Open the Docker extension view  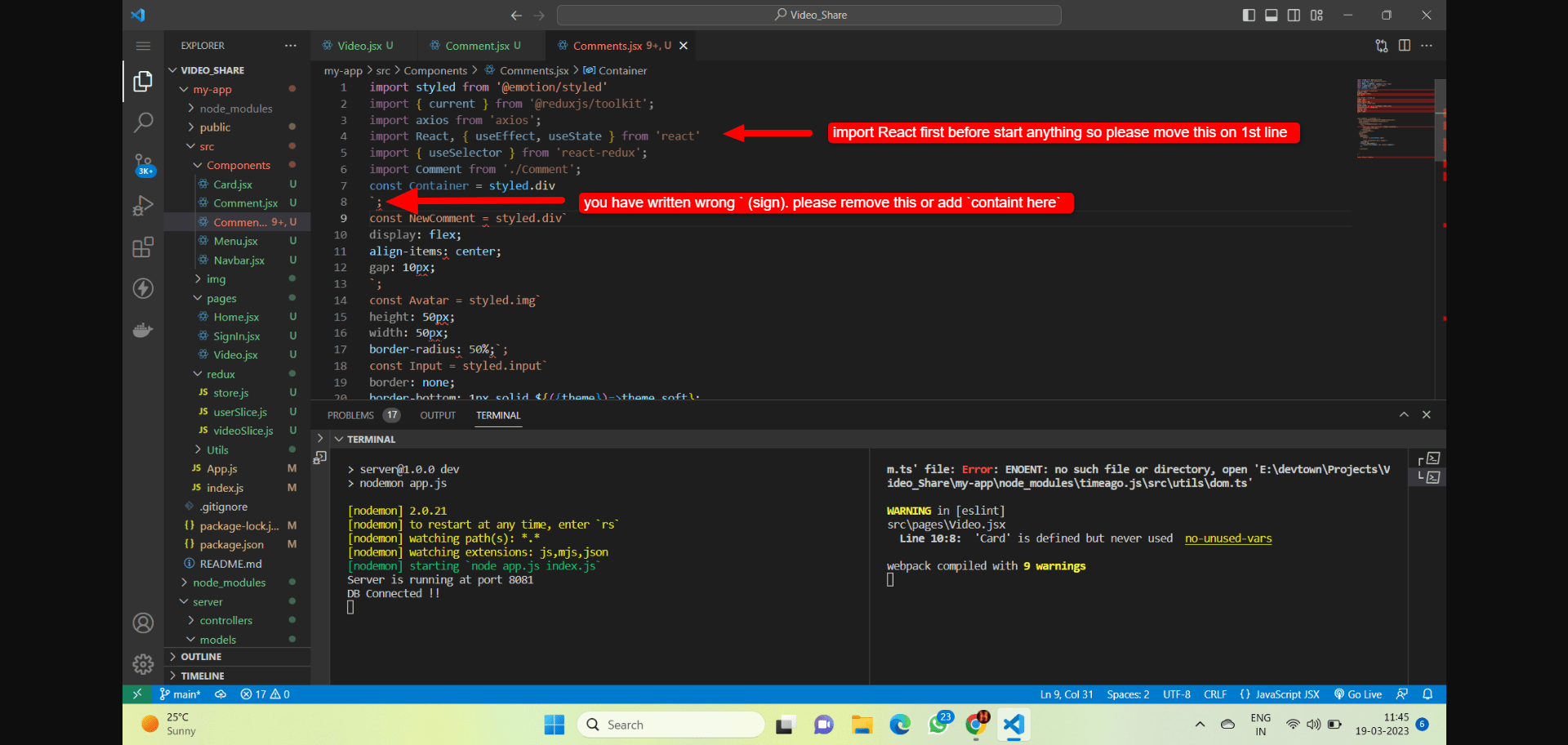tap(144, 330)
